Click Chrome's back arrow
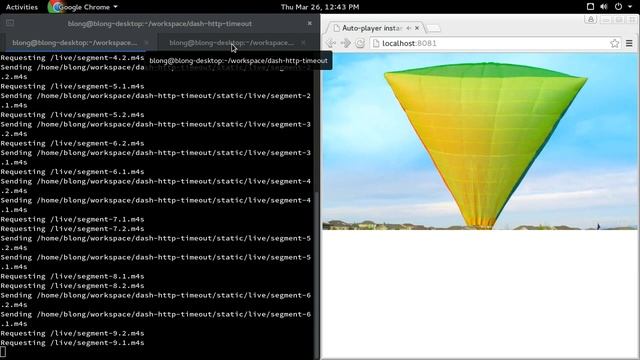640x360 pixels. [x=331, y=43]
